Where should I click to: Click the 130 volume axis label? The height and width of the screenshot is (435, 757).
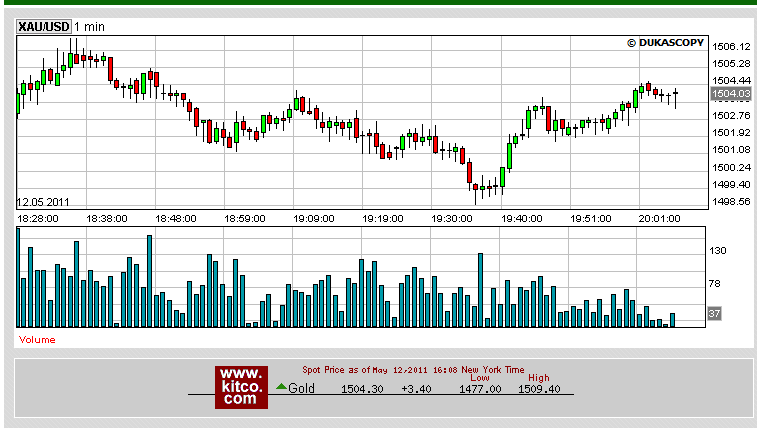(x=718, y=251)
